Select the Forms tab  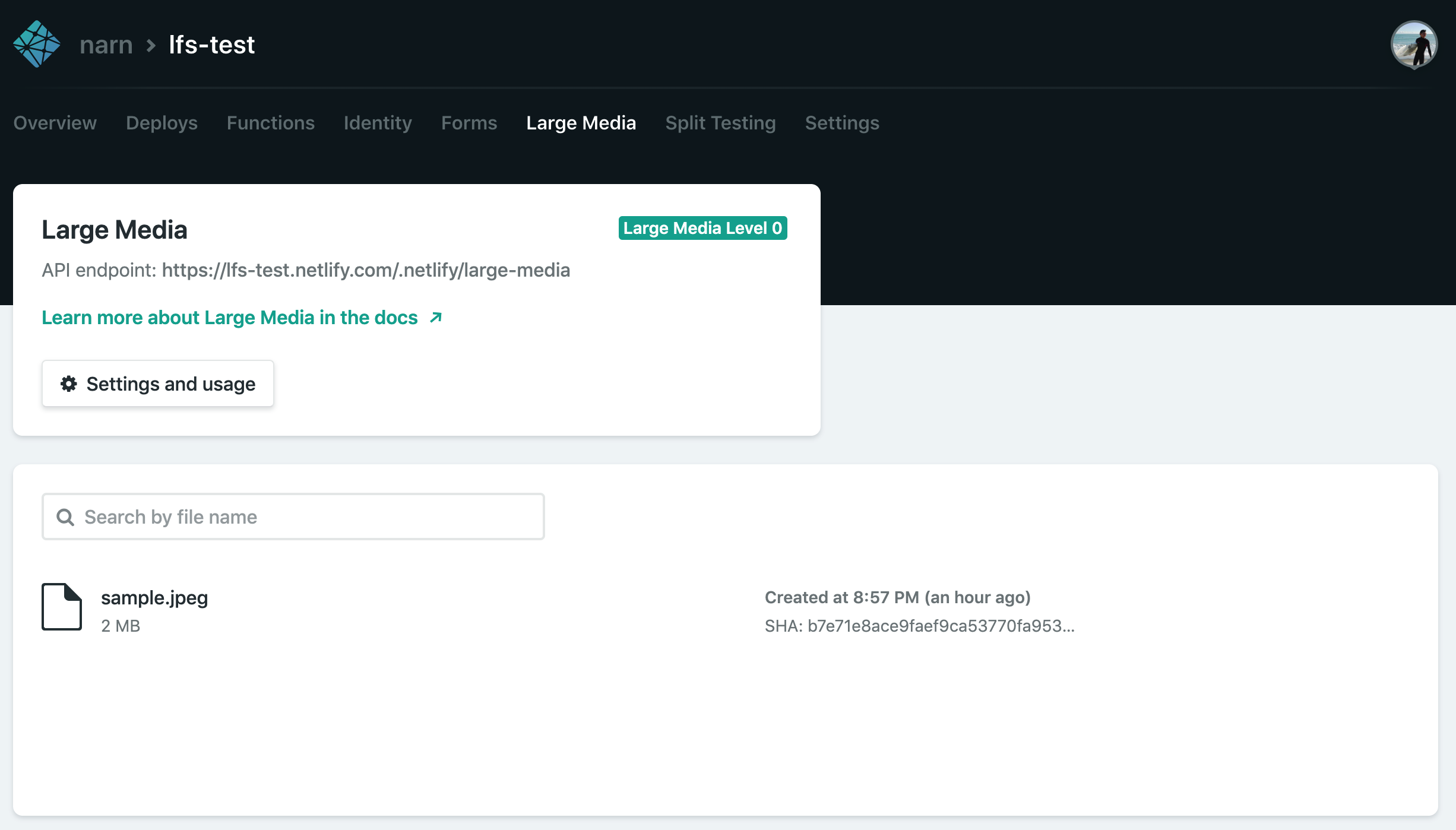click(x=469, y=123)
